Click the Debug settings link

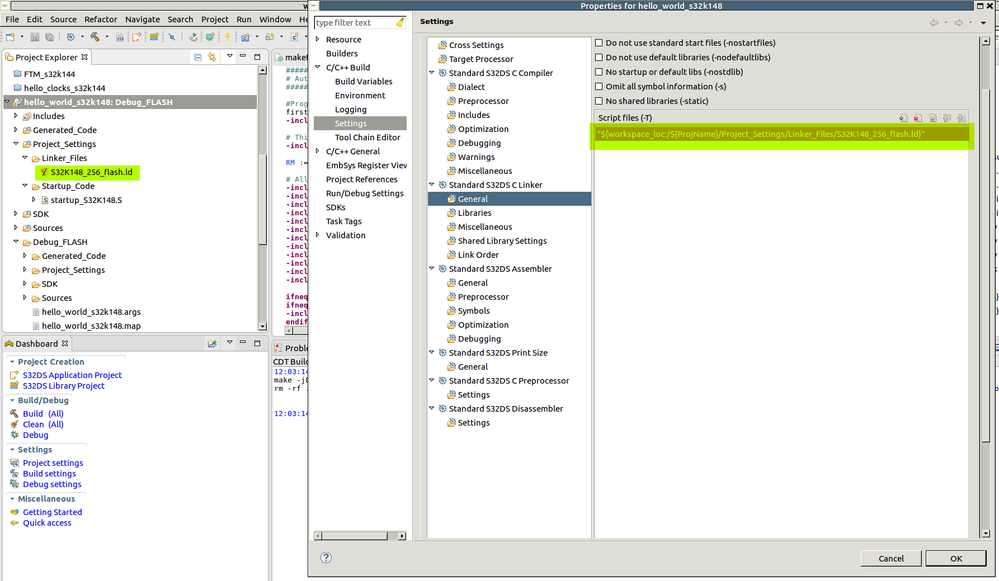52,485
